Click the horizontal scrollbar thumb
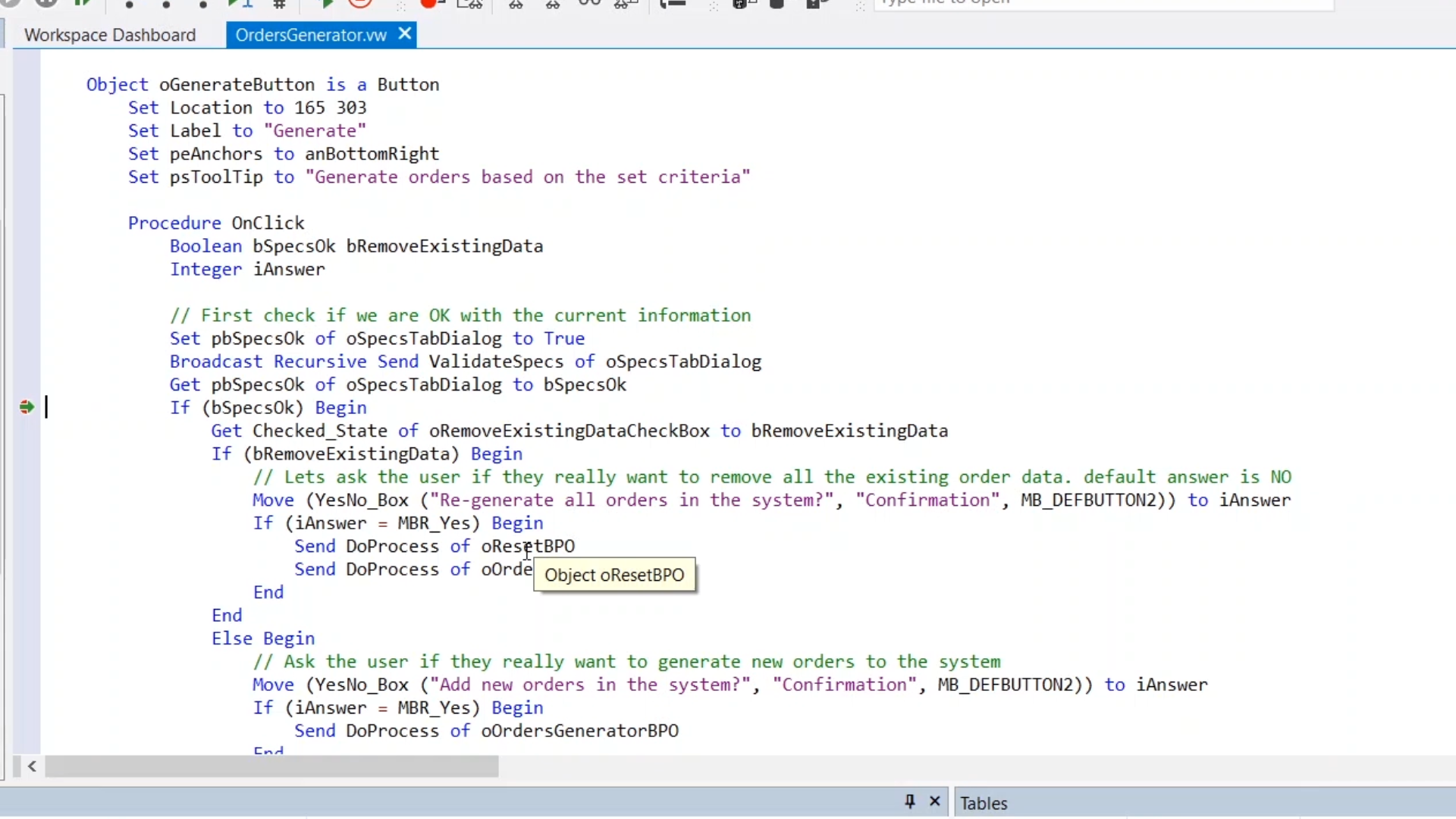This screenshot has width=1456, height=819. [x=271, y=767]
